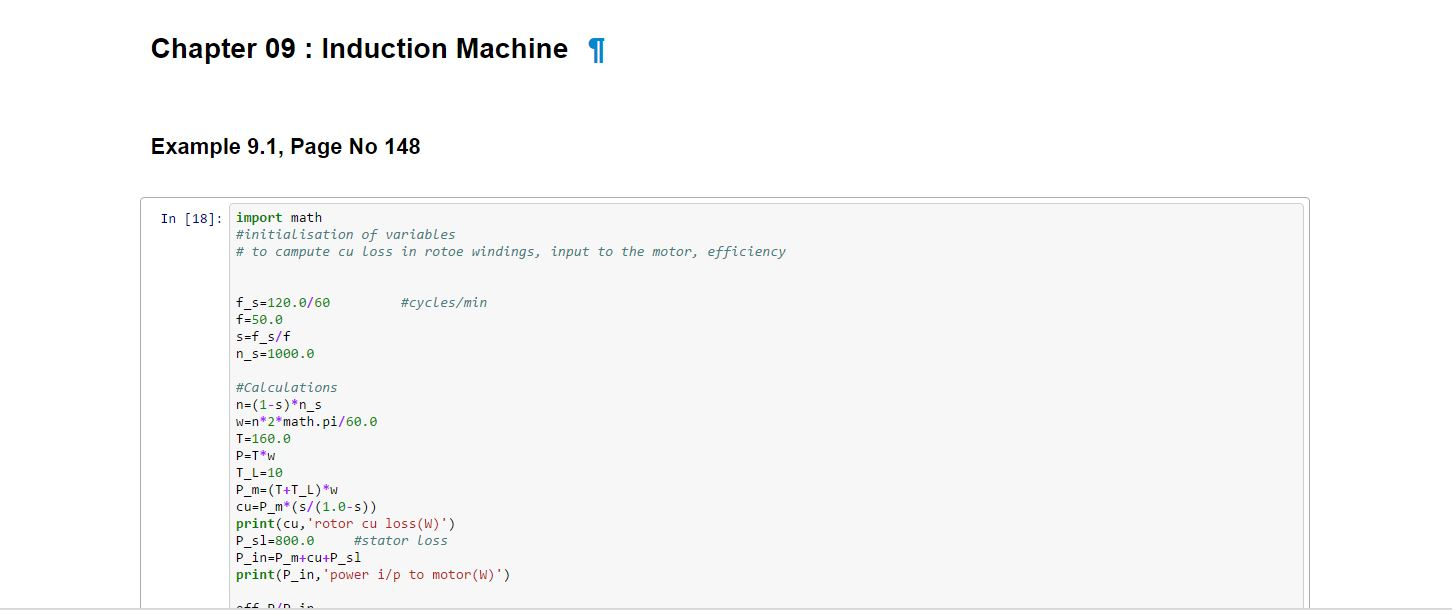This screenshot has height=610, width=1452.
Task: Click the cu=P_m*(s/(1.0-s)) line
Action: tap(306, 506)
